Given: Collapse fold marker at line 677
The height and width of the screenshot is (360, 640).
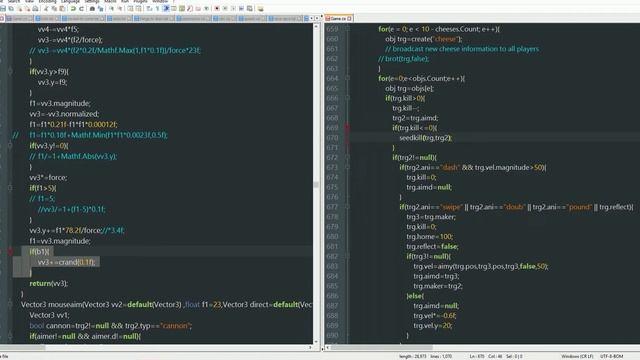Looking at the screenshot, I should coord(347,207).
